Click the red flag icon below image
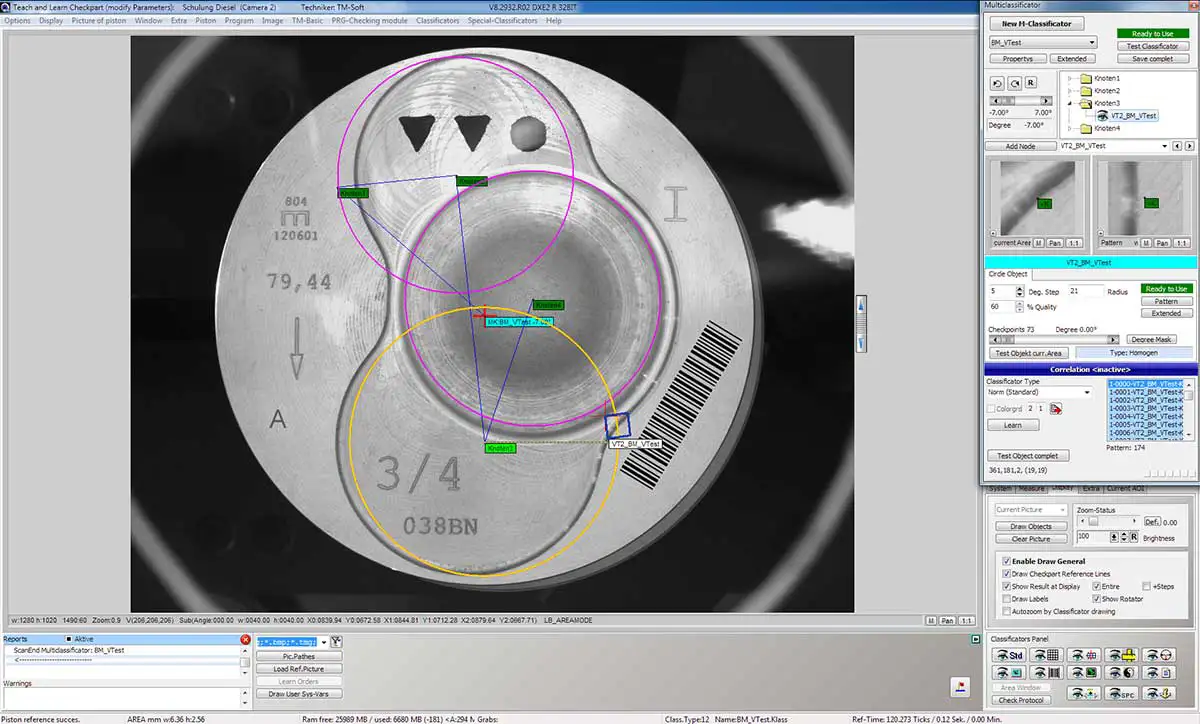Viewport: 1200px width, 724px height. tap(958, 685)
